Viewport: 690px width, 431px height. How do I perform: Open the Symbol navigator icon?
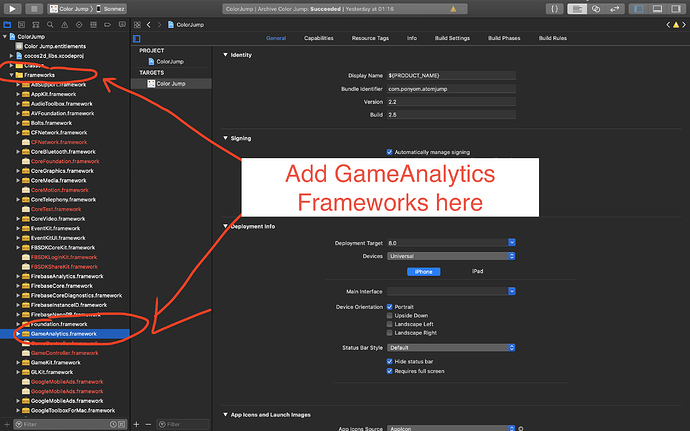(x=36, y=25)
